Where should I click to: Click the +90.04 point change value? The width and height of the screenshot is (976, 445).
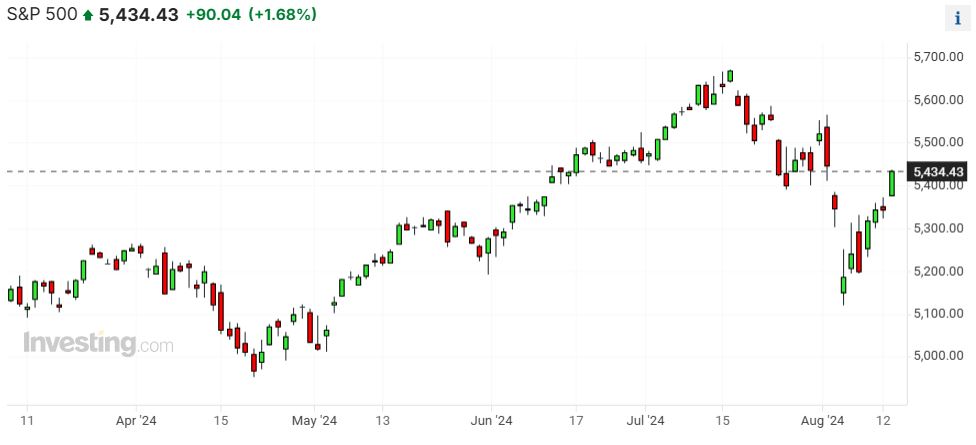click(213, 15)
